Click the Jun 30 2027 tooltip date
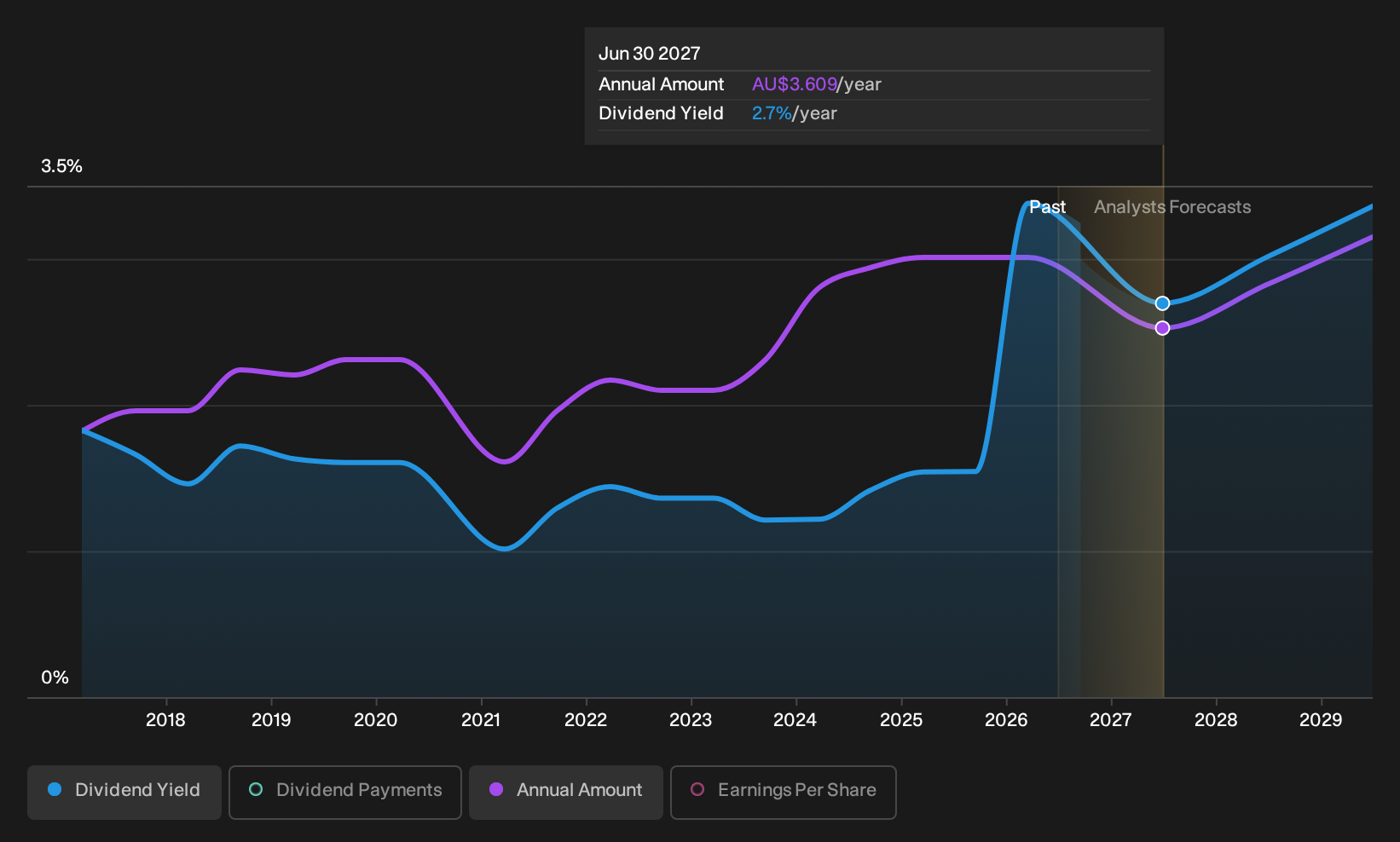 pos(650,54)
